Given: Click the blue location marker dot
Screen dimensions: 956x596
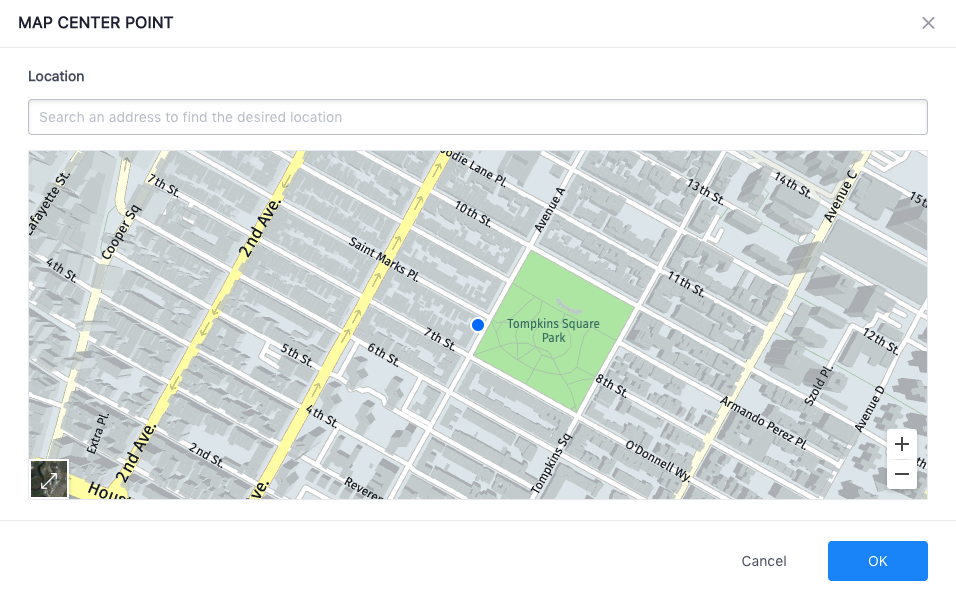Looking at the screenshot, I should [x=478, y=325].
